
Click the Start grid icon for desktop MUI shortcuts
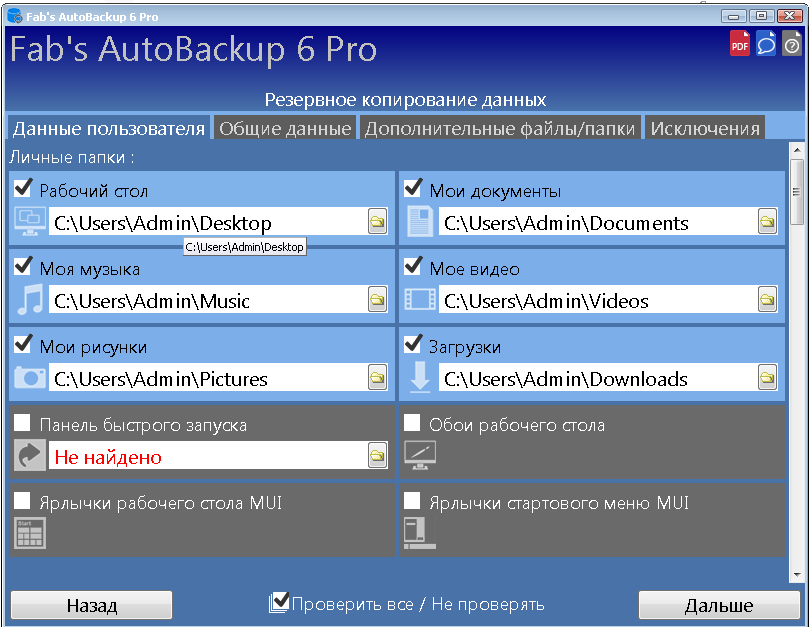[30, 533]
